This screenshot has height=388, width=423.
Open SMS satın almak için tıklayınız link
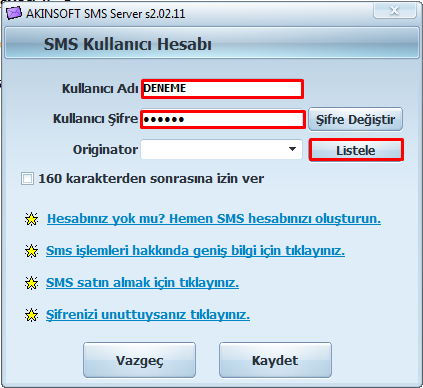(x=142, y=283)
